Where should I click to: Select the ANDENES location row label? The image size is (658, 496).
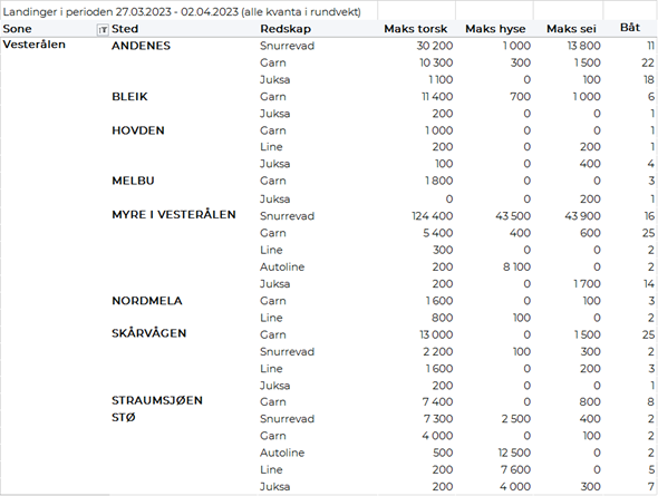tap(141, 46)
